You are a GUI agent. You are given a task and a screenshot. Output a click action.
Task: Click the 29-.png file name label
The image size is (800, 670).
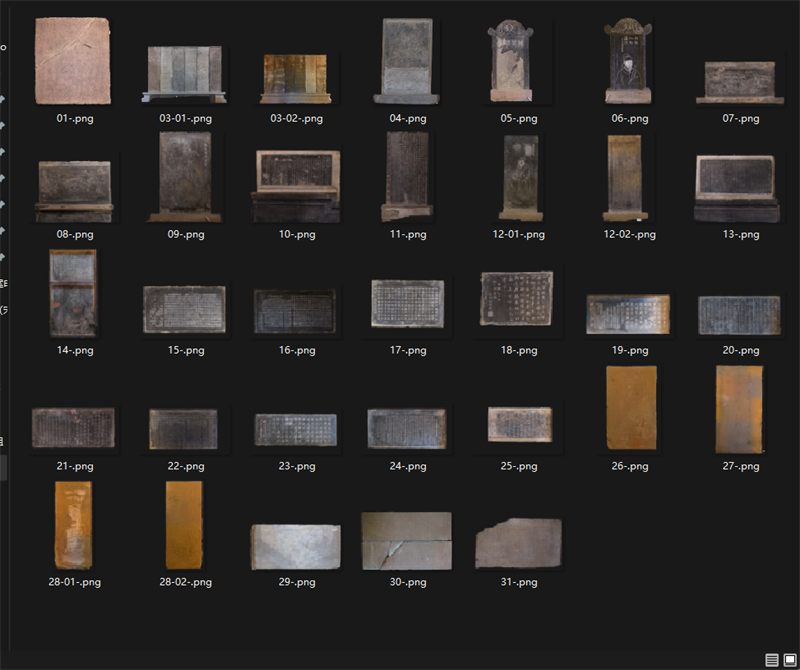pos(297,582)
